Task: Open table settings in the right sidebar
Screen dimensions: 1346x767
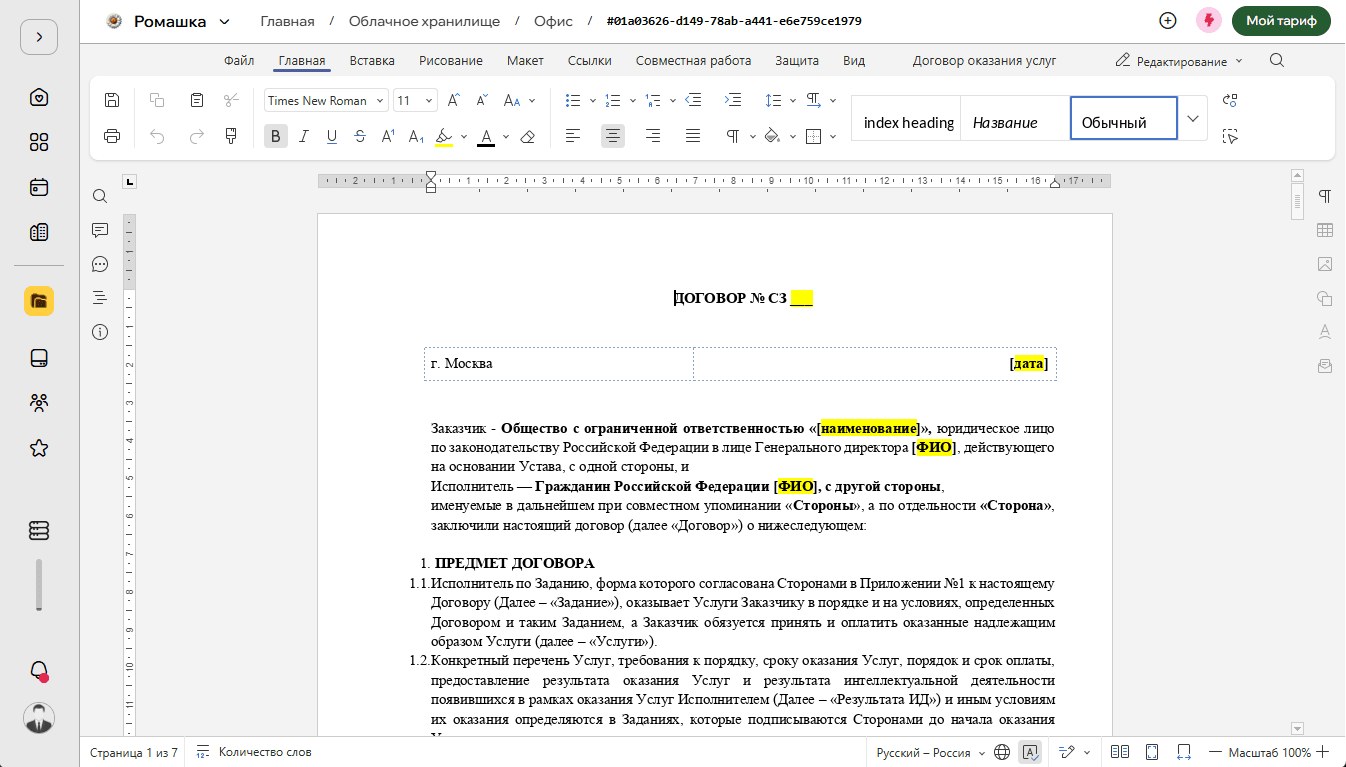Action: (x=1325, y=230)
